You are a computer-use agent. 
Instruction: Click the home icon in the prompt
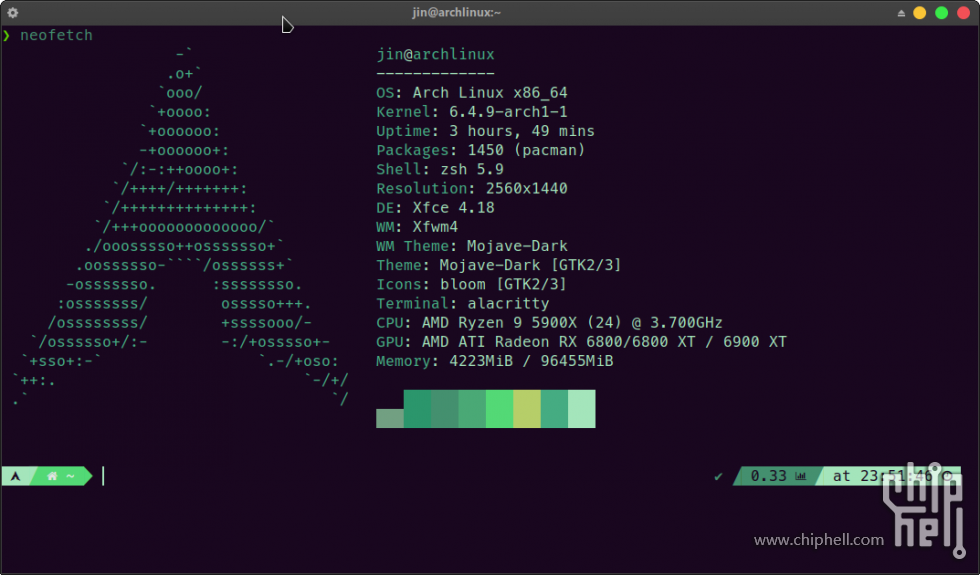coord(52,476)
